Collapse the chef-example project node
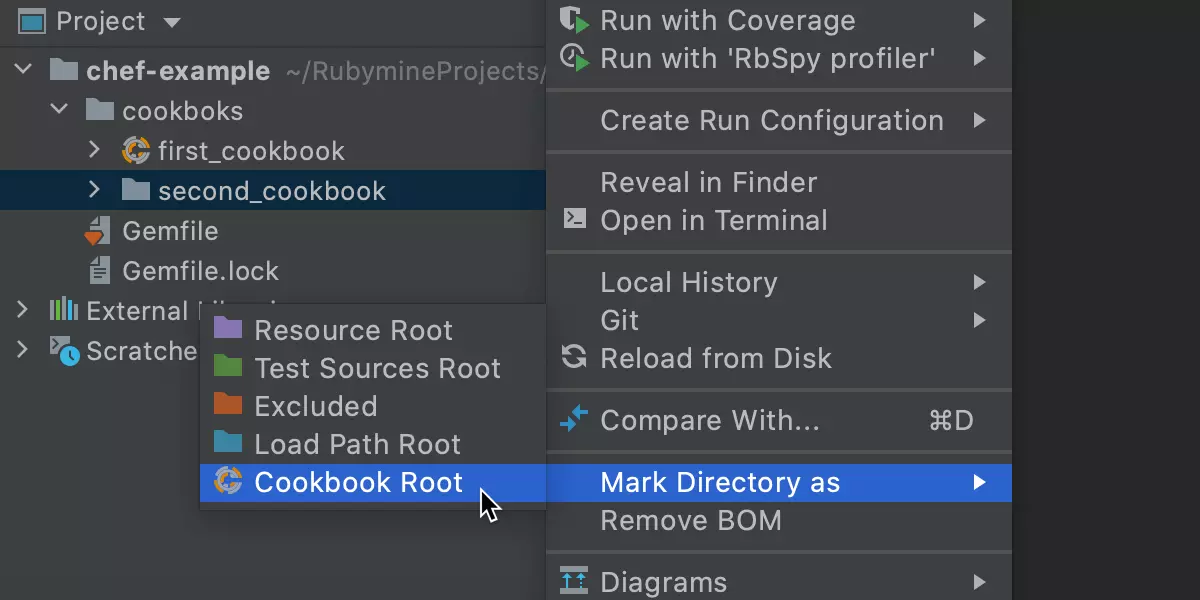 [23, 70]
